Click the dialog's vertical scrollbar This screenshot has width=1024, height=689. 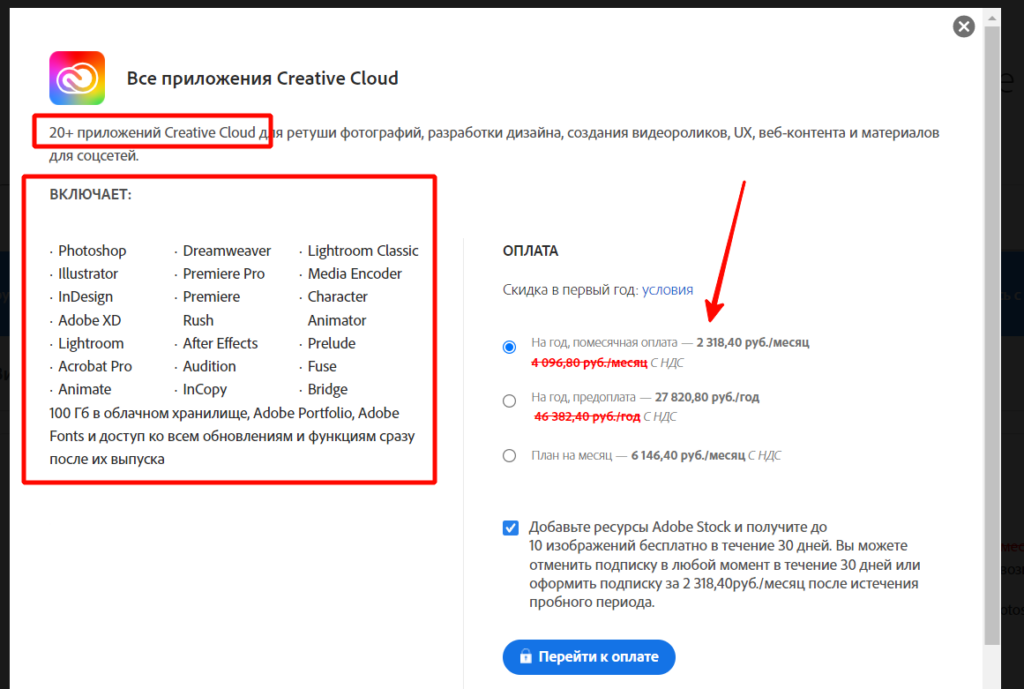tap(991, 300)
